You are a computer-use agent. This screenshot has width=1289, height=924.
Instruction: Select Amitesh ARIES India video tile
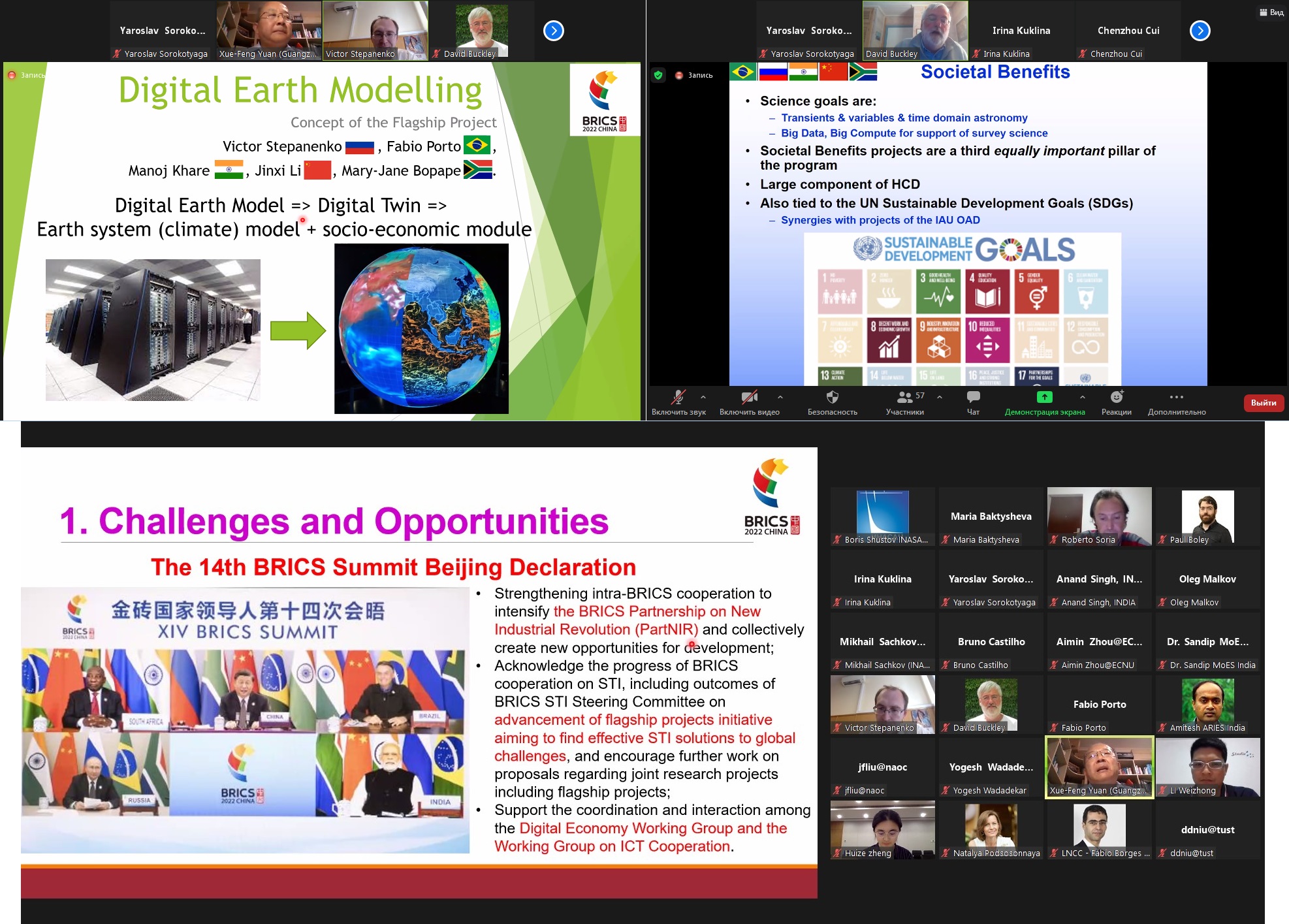1208,704
